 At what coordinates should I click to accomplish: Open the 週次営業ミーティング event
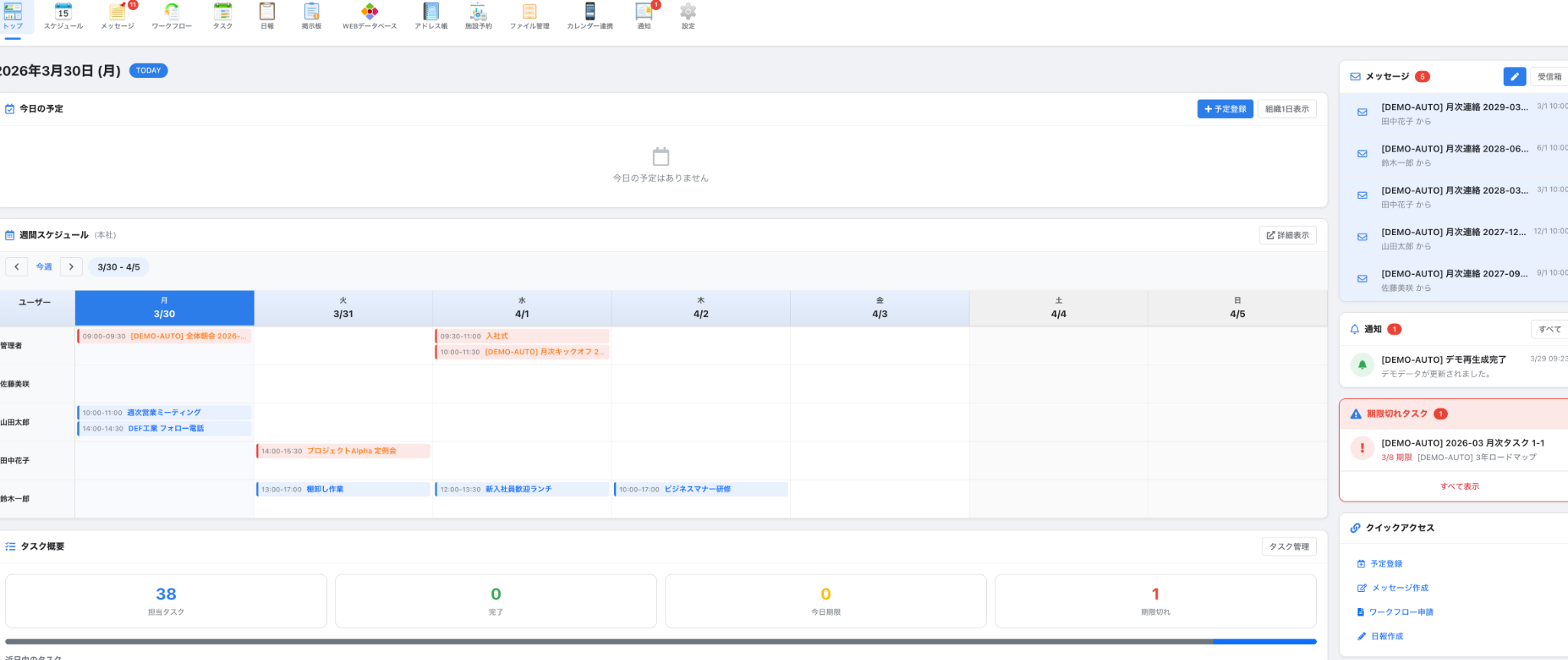coord(165,413)
